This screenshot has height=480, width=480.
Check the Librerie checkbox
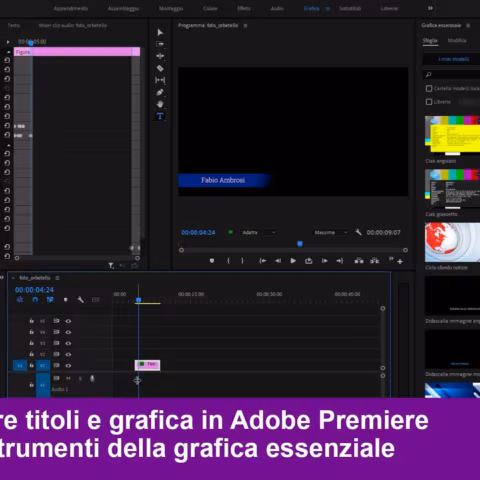tap(429, 102)
